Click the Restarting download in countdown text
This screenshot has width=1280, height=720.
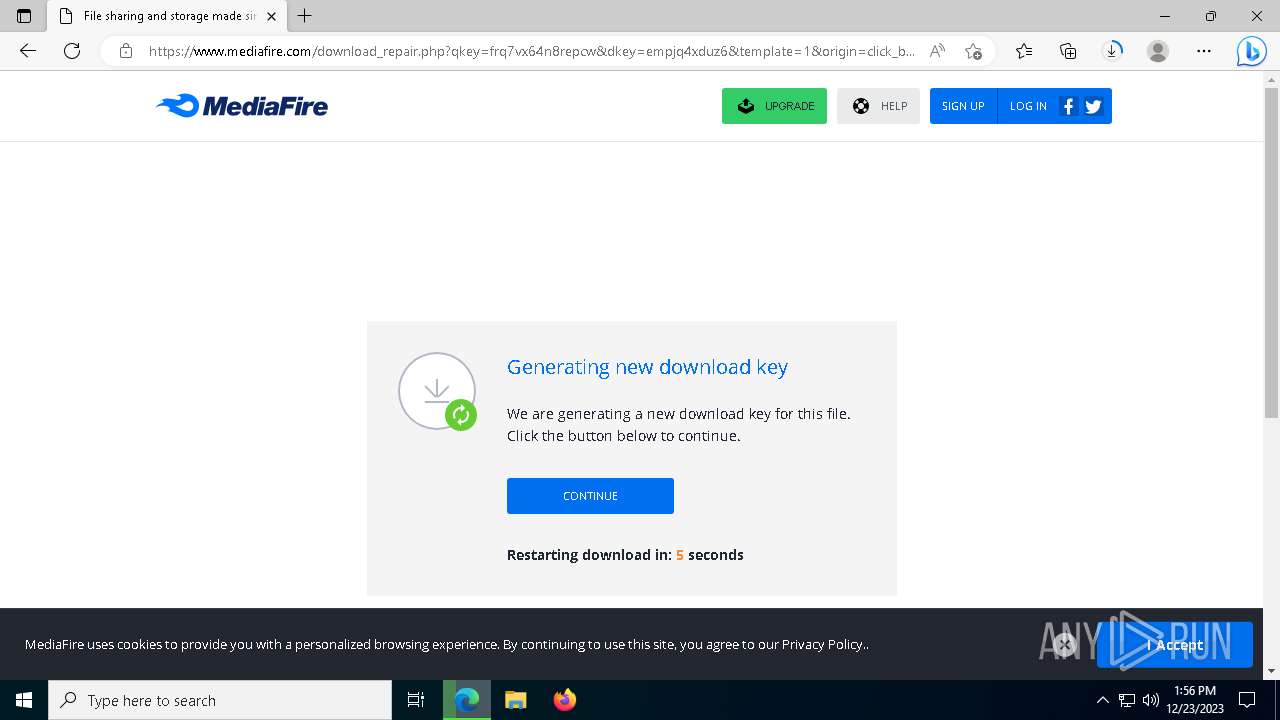(625, 555)
